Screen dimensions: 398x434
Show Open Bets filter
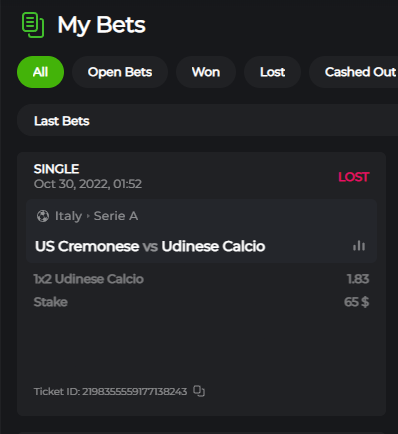click(x=120, y=72)
